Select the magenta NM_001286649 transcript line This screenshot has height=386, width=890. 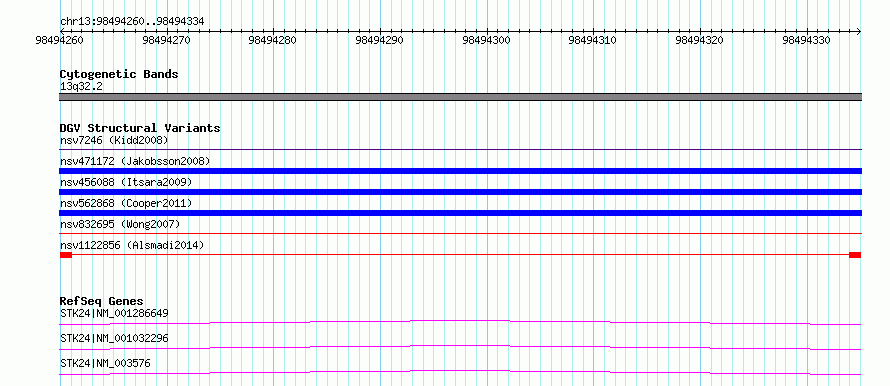point(460,322)
